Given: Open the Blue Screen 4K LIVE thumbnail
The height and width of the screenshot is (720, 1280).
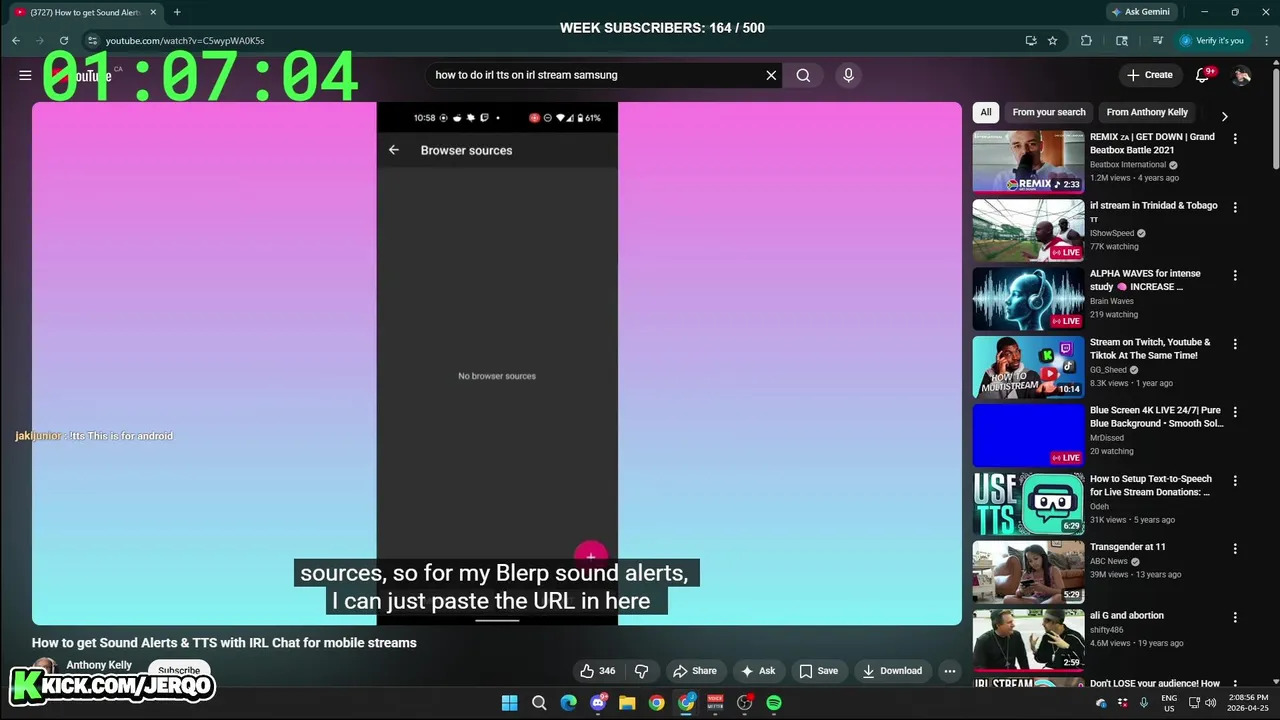Looking at the screenshot, I should pyautogui.click(x=1028, y=435).
